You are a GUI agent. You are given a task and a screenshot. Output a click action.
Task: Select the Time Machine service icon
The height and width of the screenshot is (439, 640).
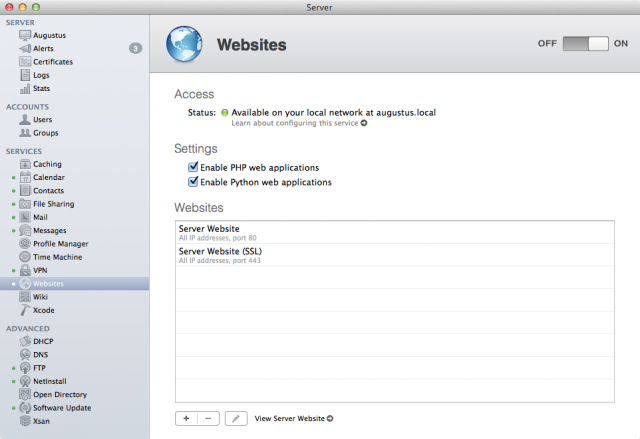coord(25,257)
